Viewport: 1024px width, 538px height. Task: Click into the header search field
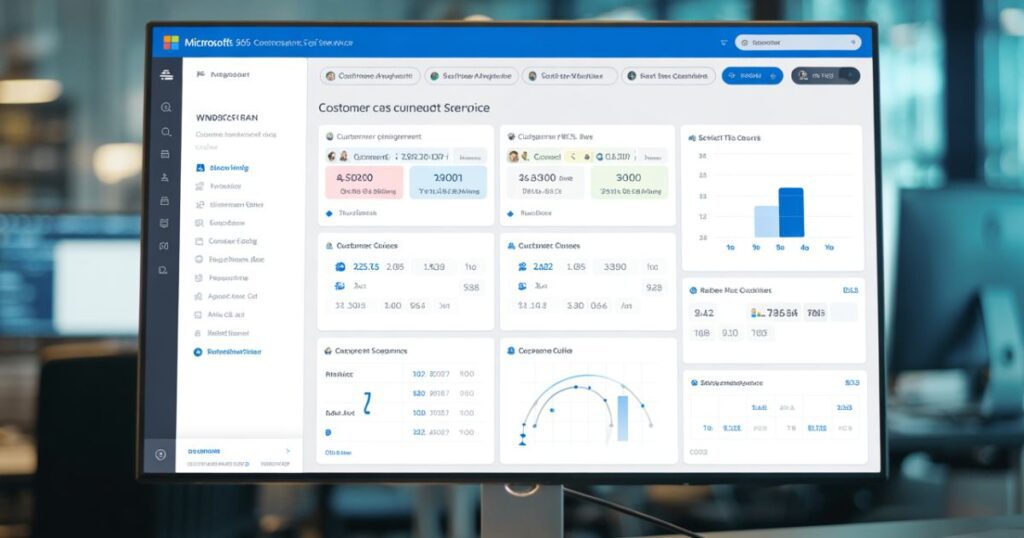point(798,42)
